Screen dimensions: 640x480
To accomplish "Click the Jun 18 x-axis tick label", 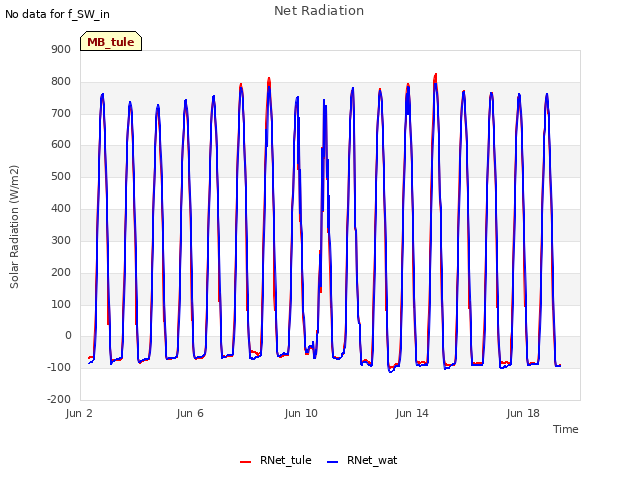I will [523, 413].
